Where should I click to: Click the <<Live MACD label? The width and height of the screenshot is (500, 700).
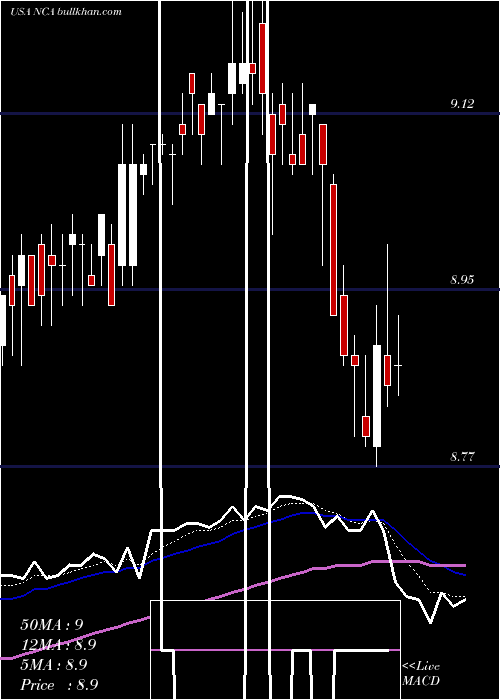click(x=421, y=673)
